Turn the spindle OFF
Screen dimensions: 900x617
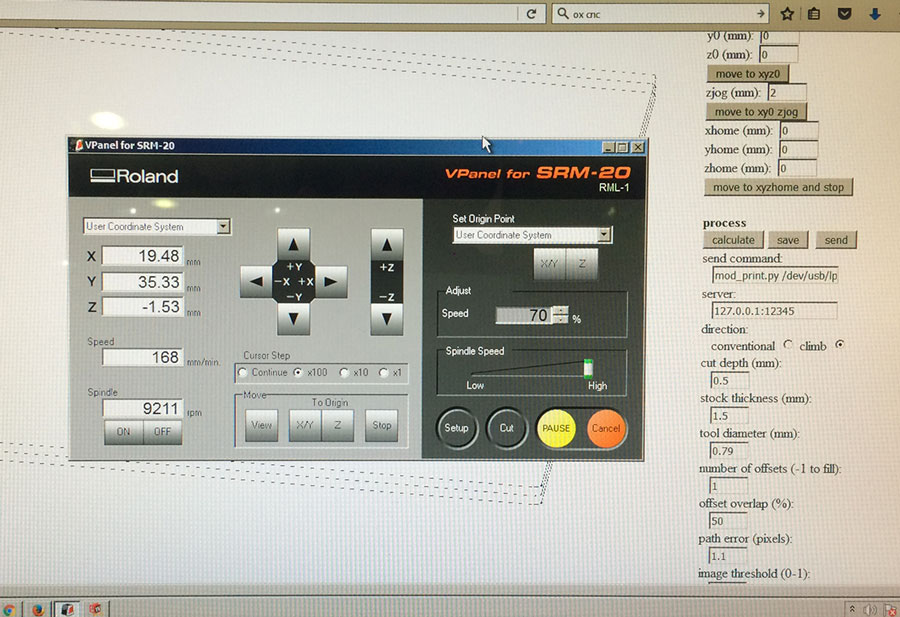[162, 432]
